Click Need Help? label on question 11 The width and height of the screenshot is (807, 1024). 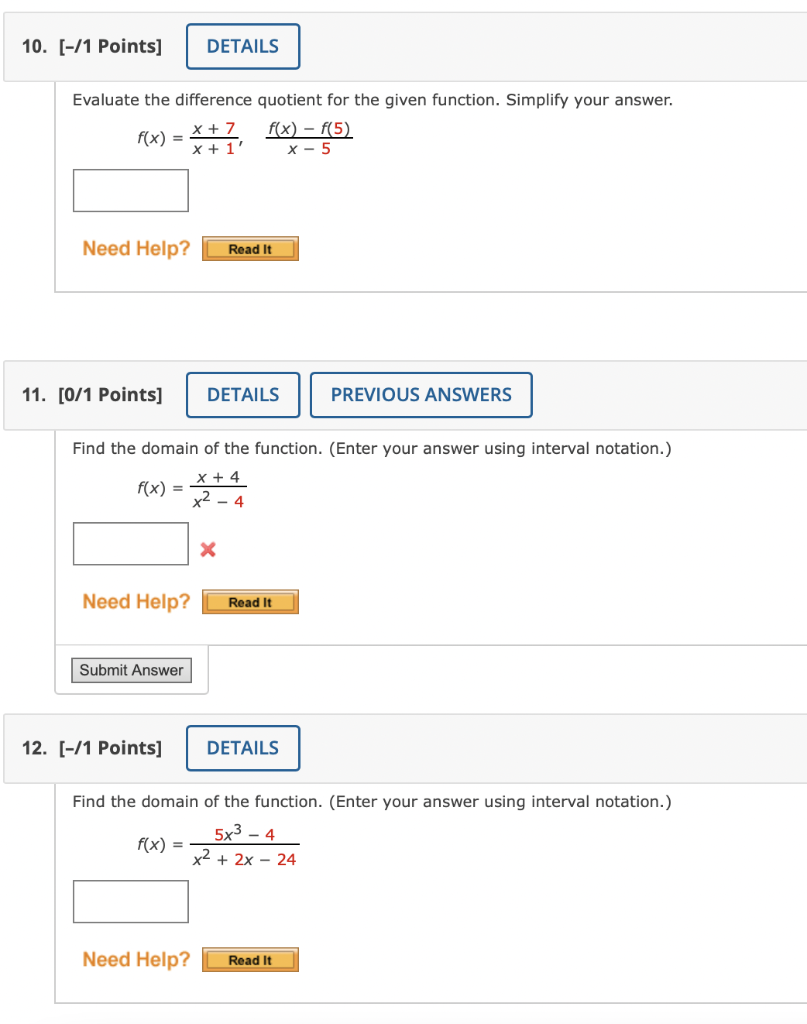tap(135, 601)
